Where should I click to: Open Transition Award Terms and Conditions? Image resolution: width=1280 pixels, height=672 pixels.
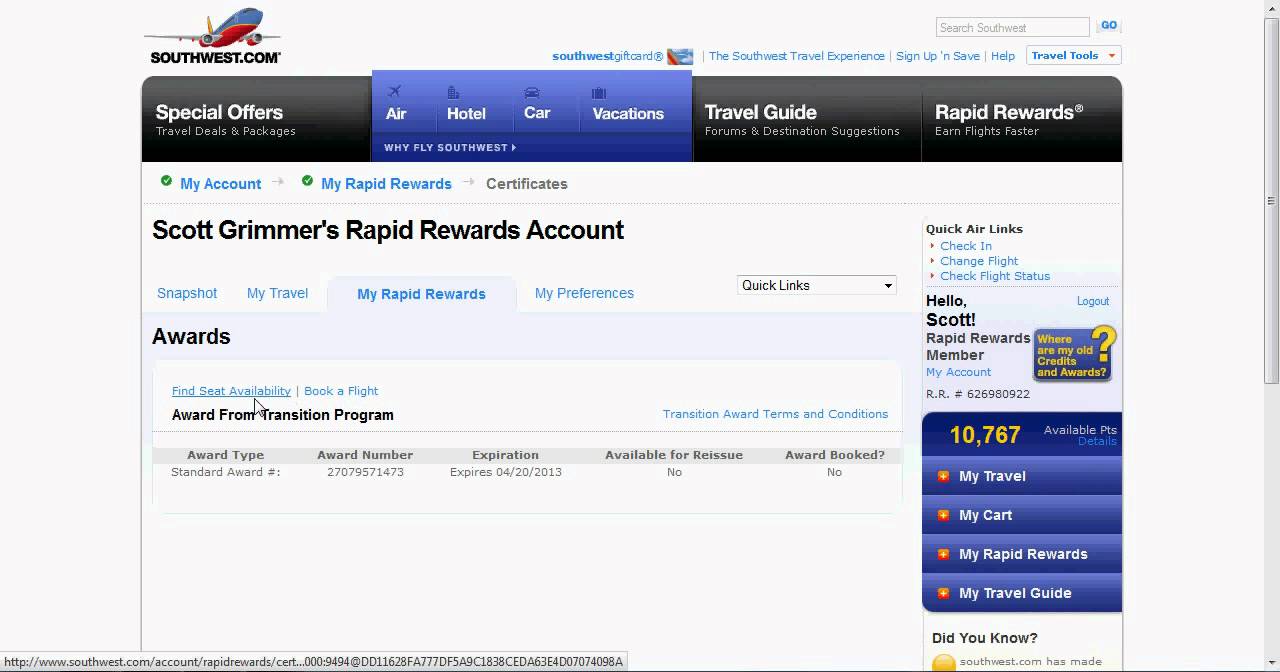click(775, 414)
